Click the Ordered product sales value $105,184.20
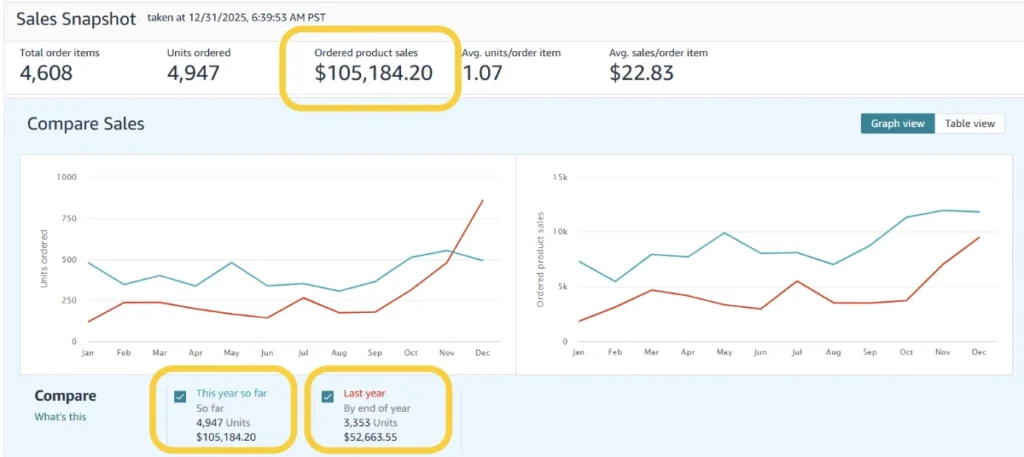1024x457 pixels. pyautogui.click(x=374, y=73)
